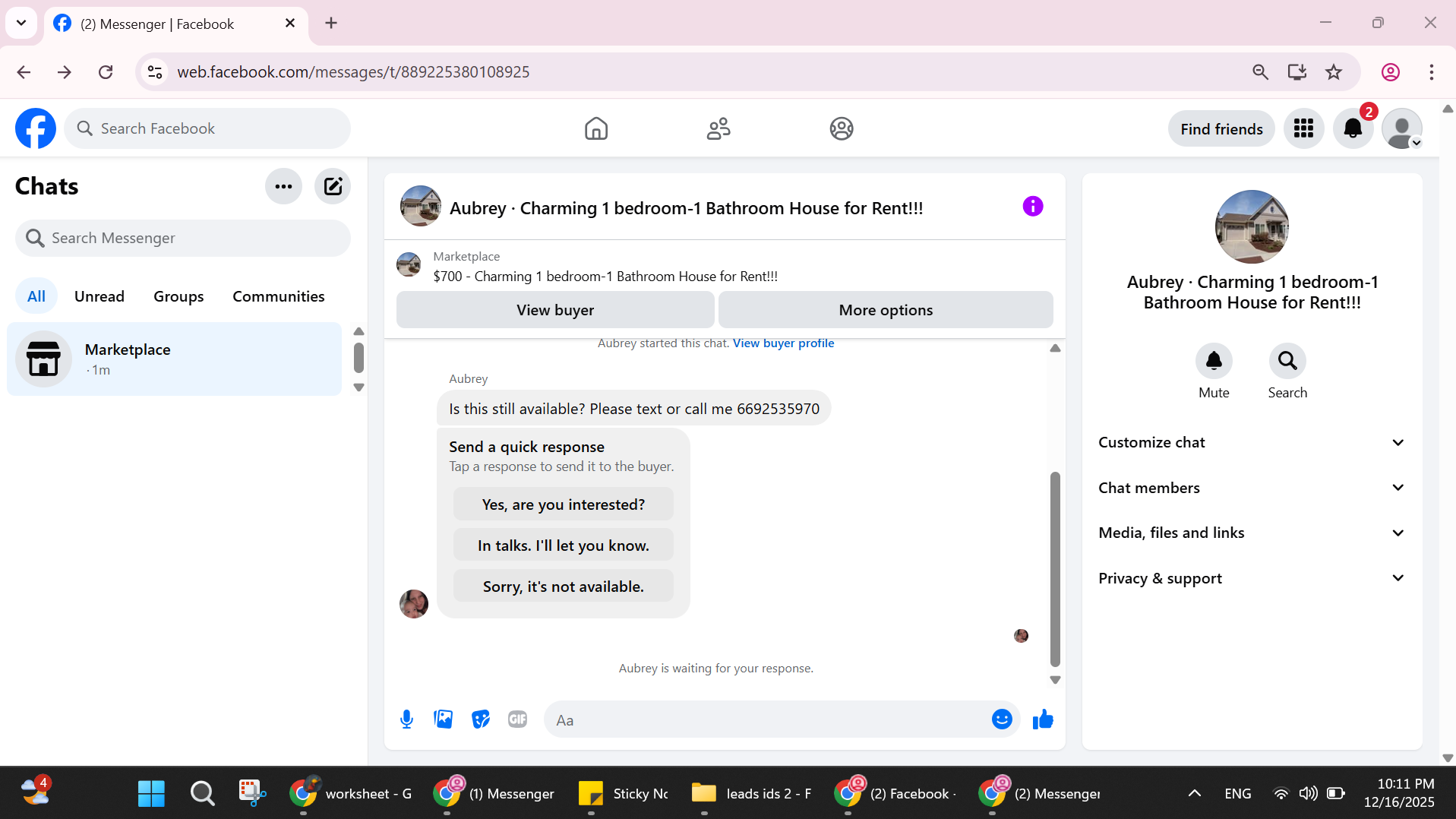Open a new browser tab

tap(331, 23)
